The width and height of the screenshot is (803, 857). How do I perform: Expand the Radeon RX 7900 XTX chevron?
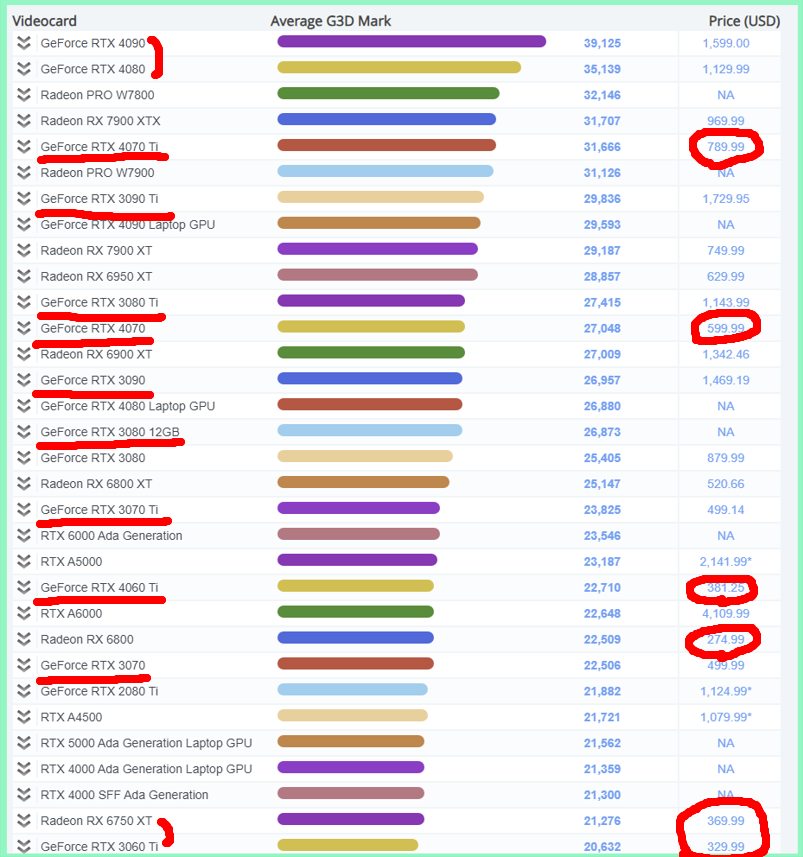(24, 121)
